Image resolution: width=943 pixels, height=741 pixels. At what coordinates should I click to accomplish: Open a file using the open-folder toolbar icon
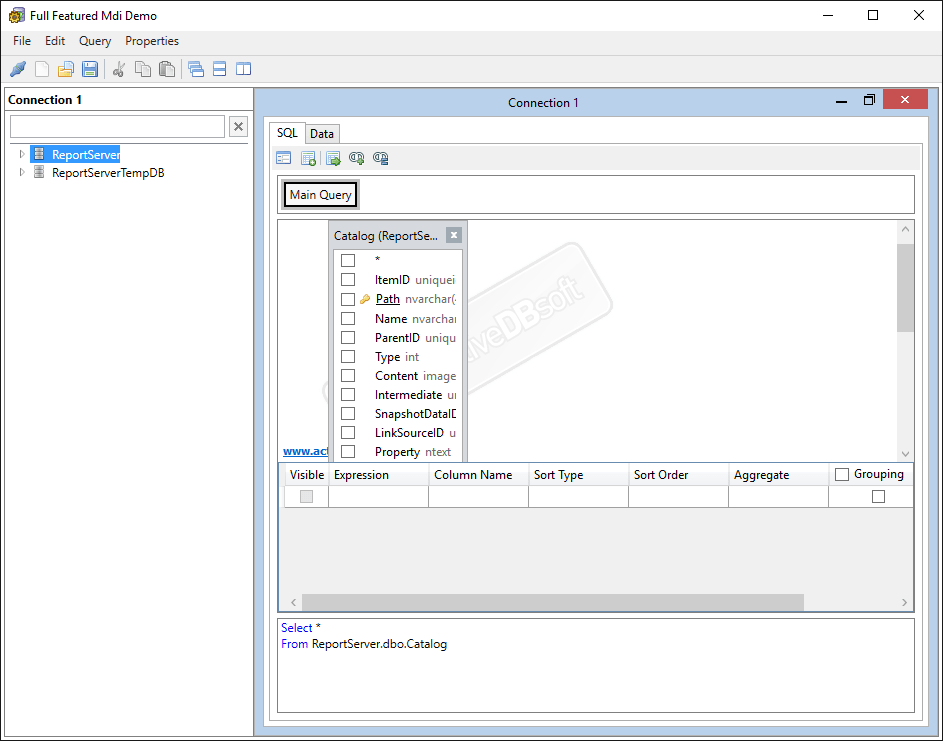tap(65, 68)
